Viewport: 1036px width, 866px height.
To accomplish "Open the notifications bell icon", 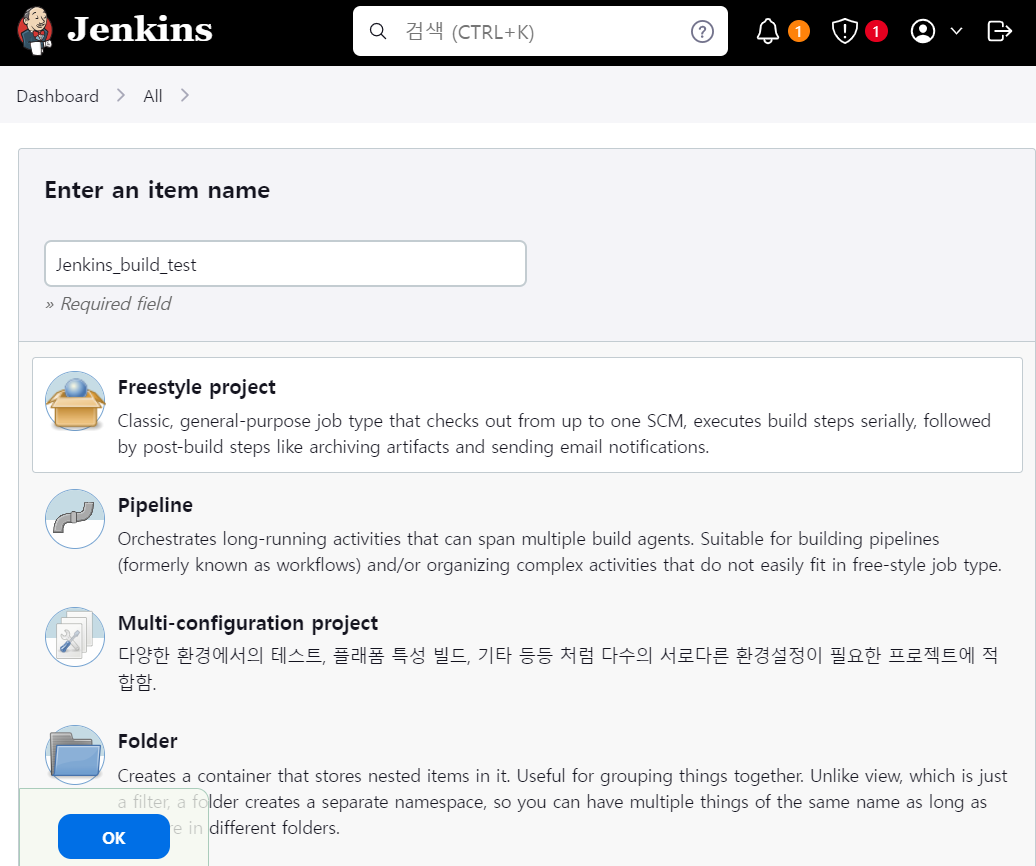I will pos(767,31).
